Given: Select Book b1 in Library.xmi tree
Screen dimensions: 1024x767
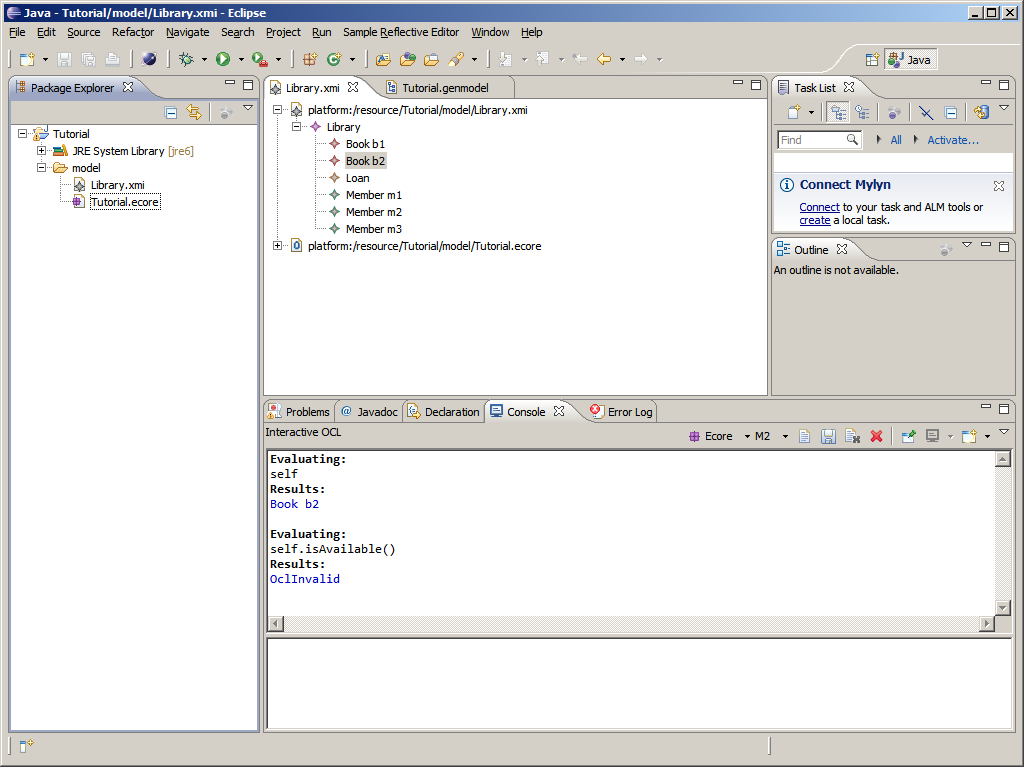Looking at the screenshot, I should (365, 144).
